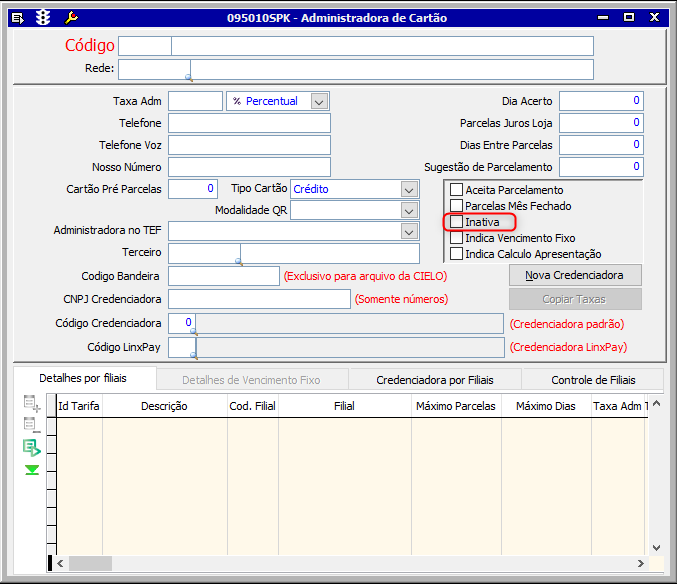677x584 pixels.
Task: Click the form menu icon in title bar
Action: click(x=18, y=17)
